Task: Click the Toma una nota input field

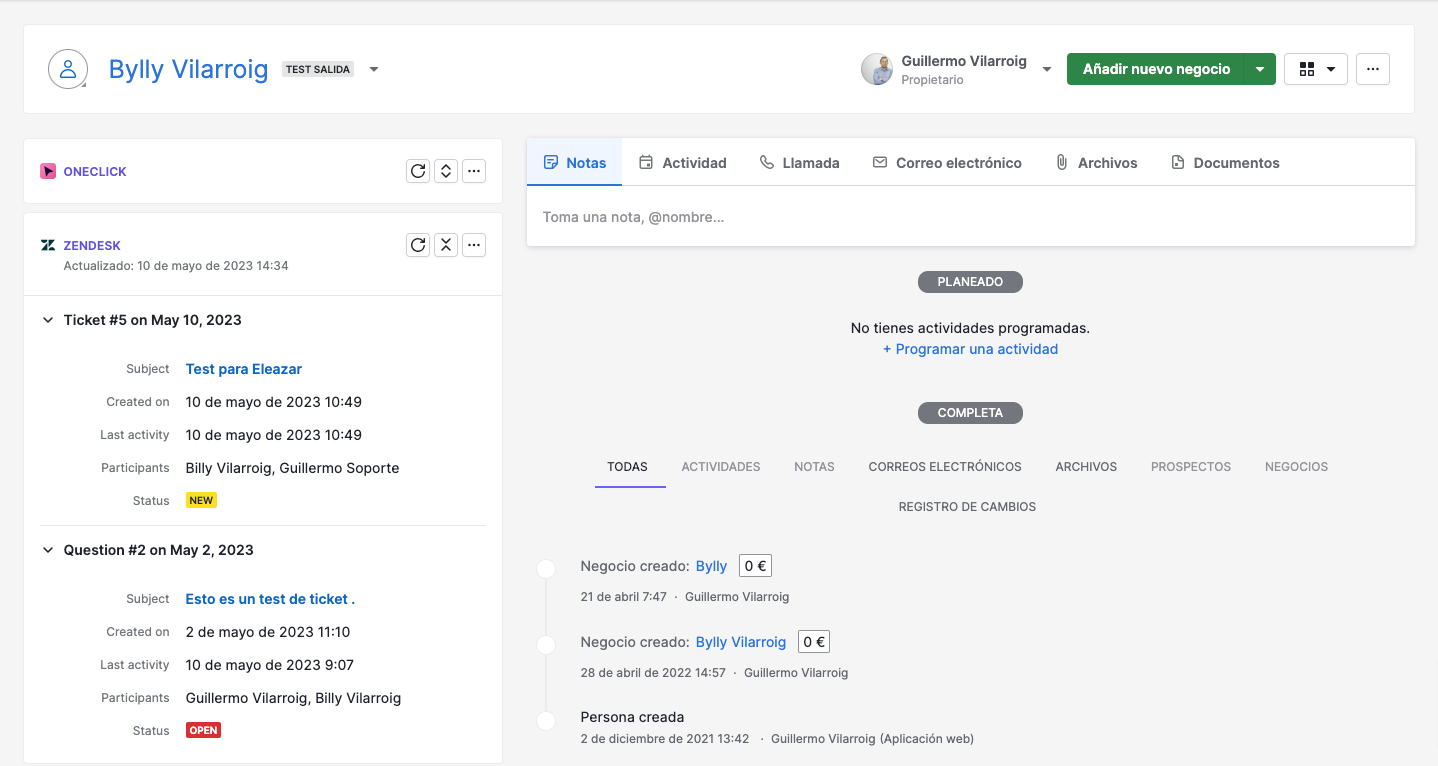Action: (x=971, y=217)
